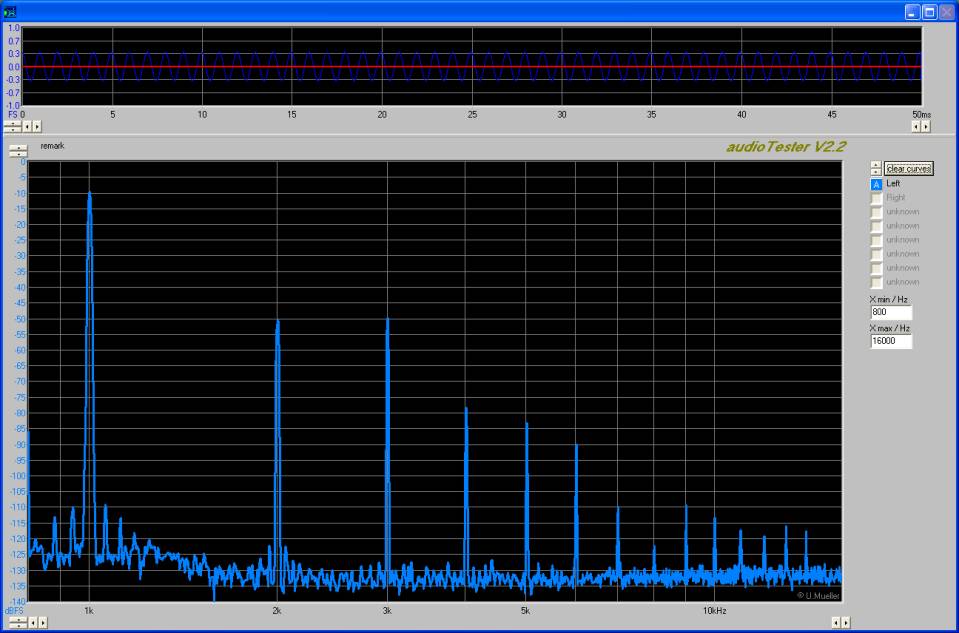The height and width of the screenshot is (633, 959).
Task: Click right arrow at spectrum bottom-right corner
Action: (x=847, y=622)
